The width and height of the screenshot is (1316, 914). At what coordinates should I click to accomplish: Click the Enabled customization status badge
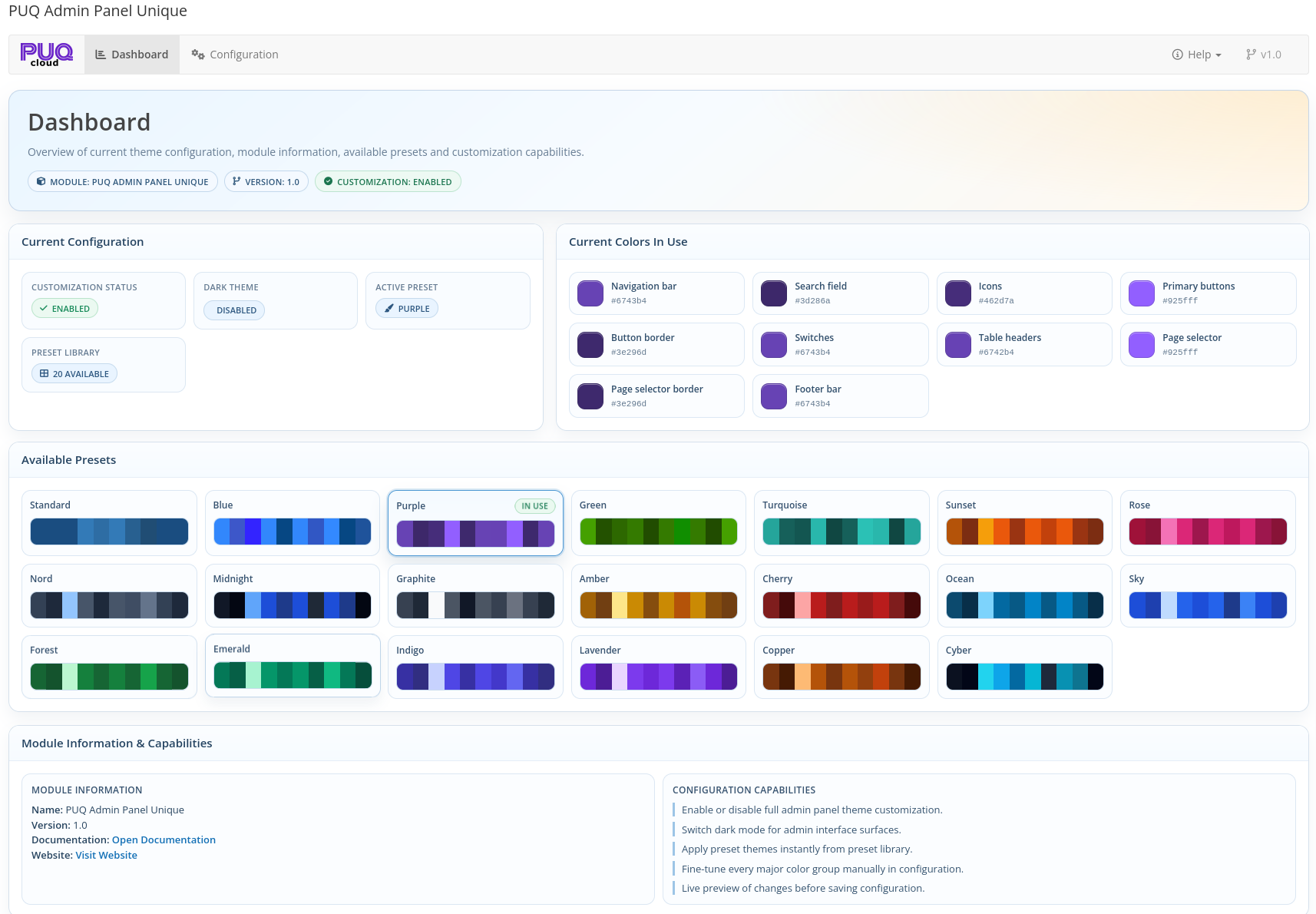pyautogui.click(x=65, y=309)
